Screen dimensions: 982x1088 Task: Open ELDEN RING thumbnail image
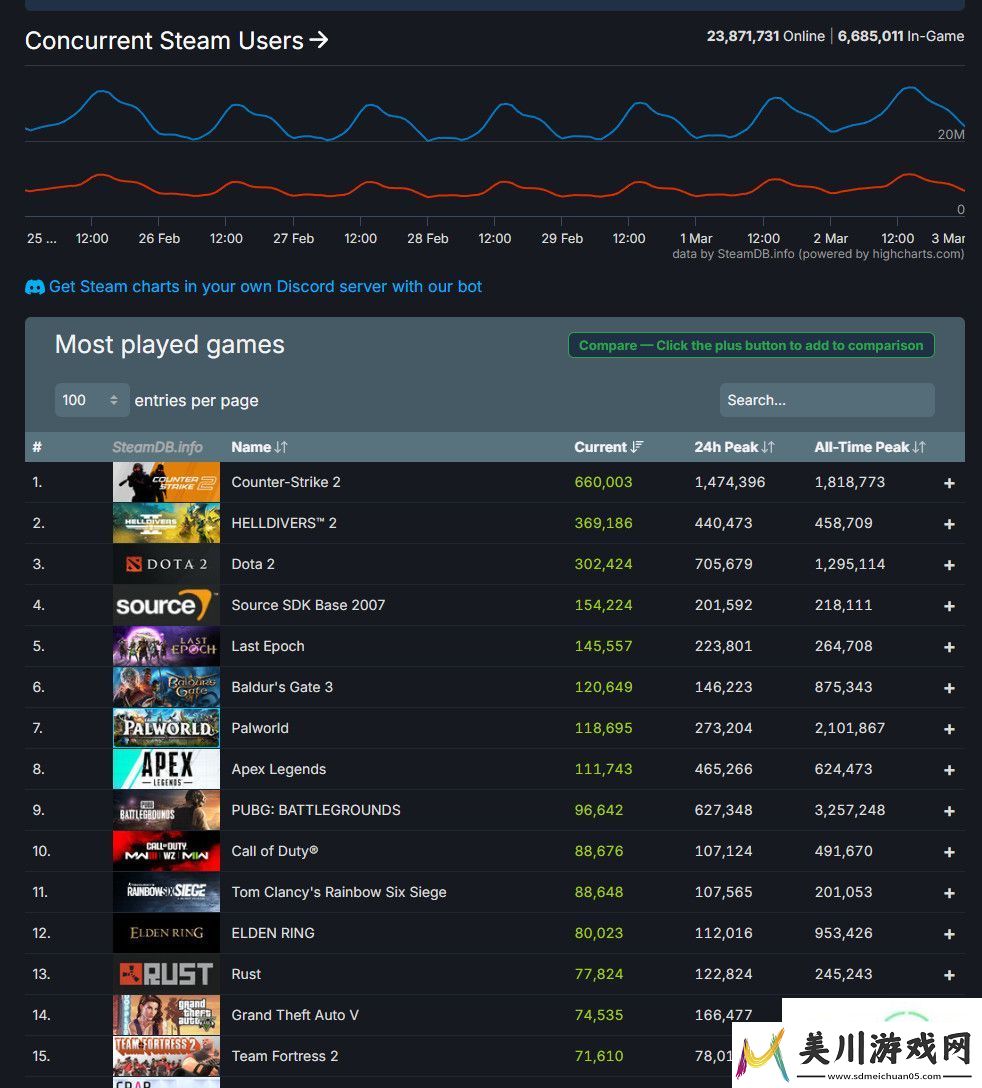pos(167,932)
